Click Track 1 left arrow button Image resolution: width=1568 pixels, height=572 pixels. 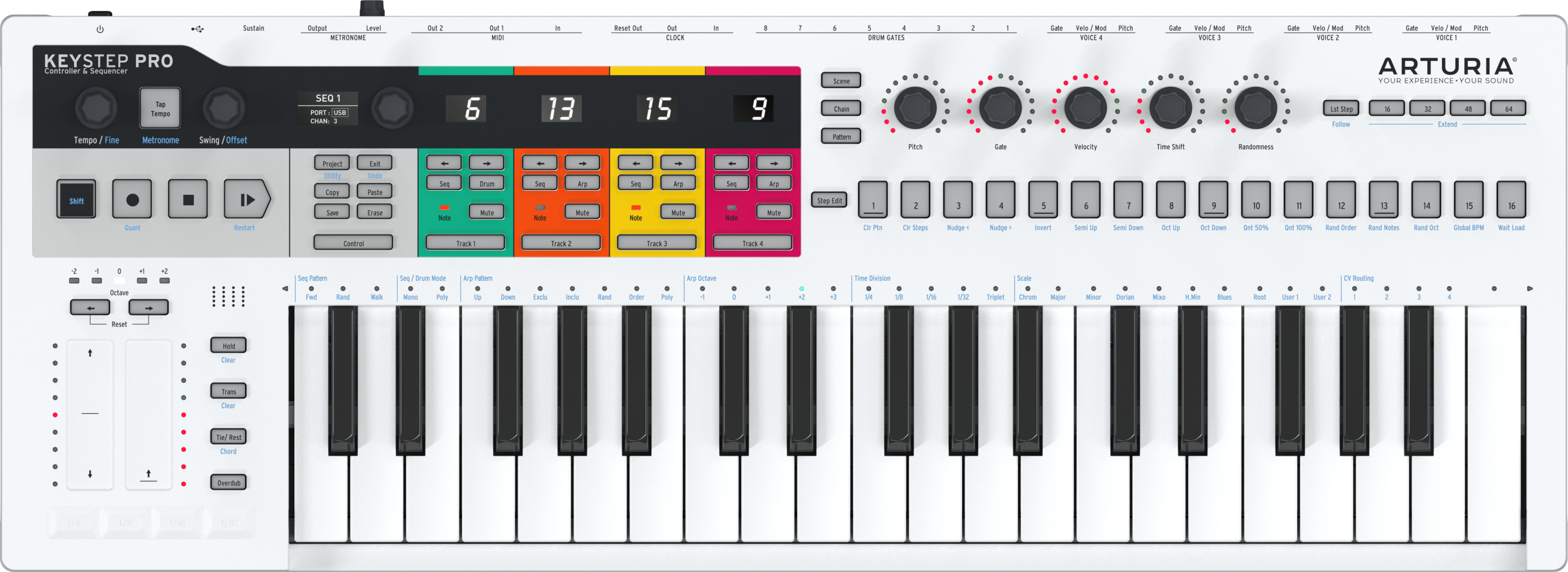click(x=444, y=163)
